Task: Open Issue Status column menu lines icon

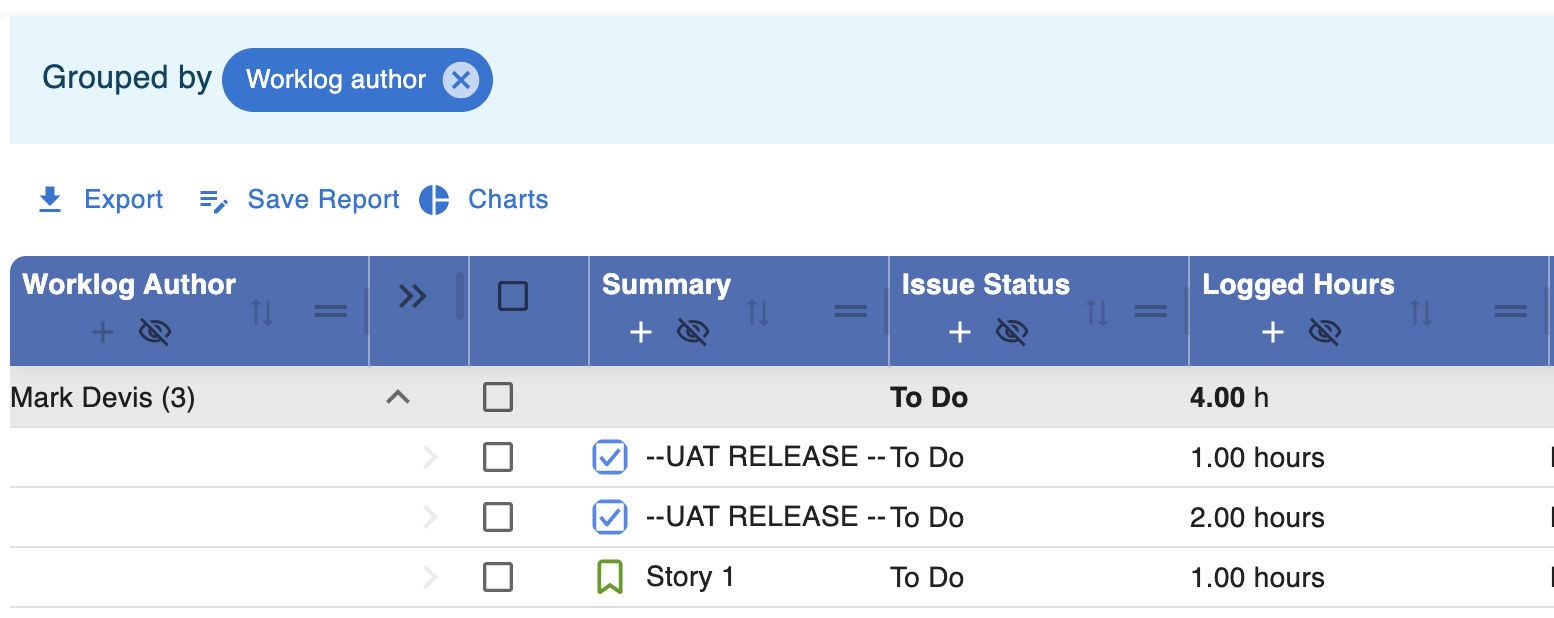Action: coord(1151,312)
